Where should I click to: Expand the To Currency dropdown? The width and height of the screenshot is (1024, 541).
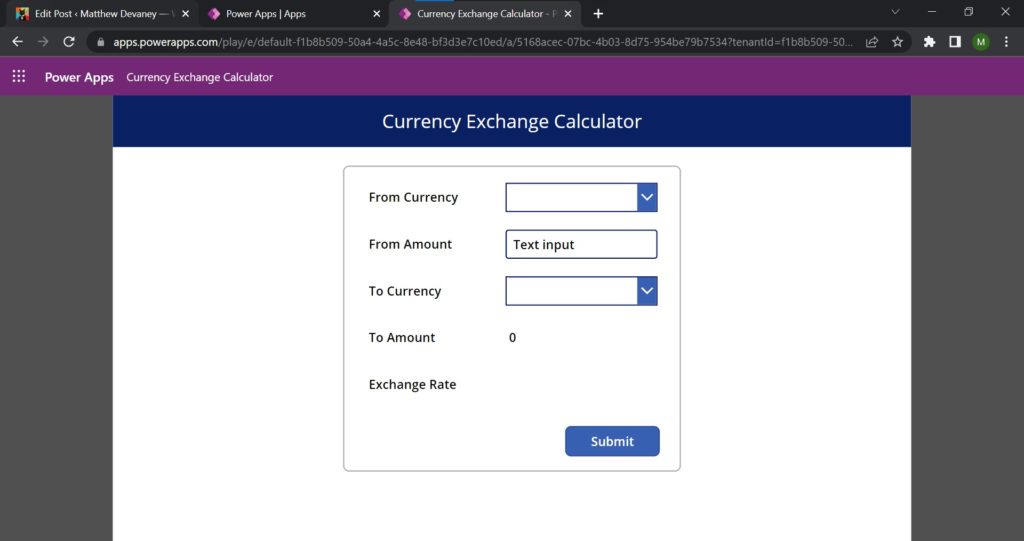coord(647,291)
